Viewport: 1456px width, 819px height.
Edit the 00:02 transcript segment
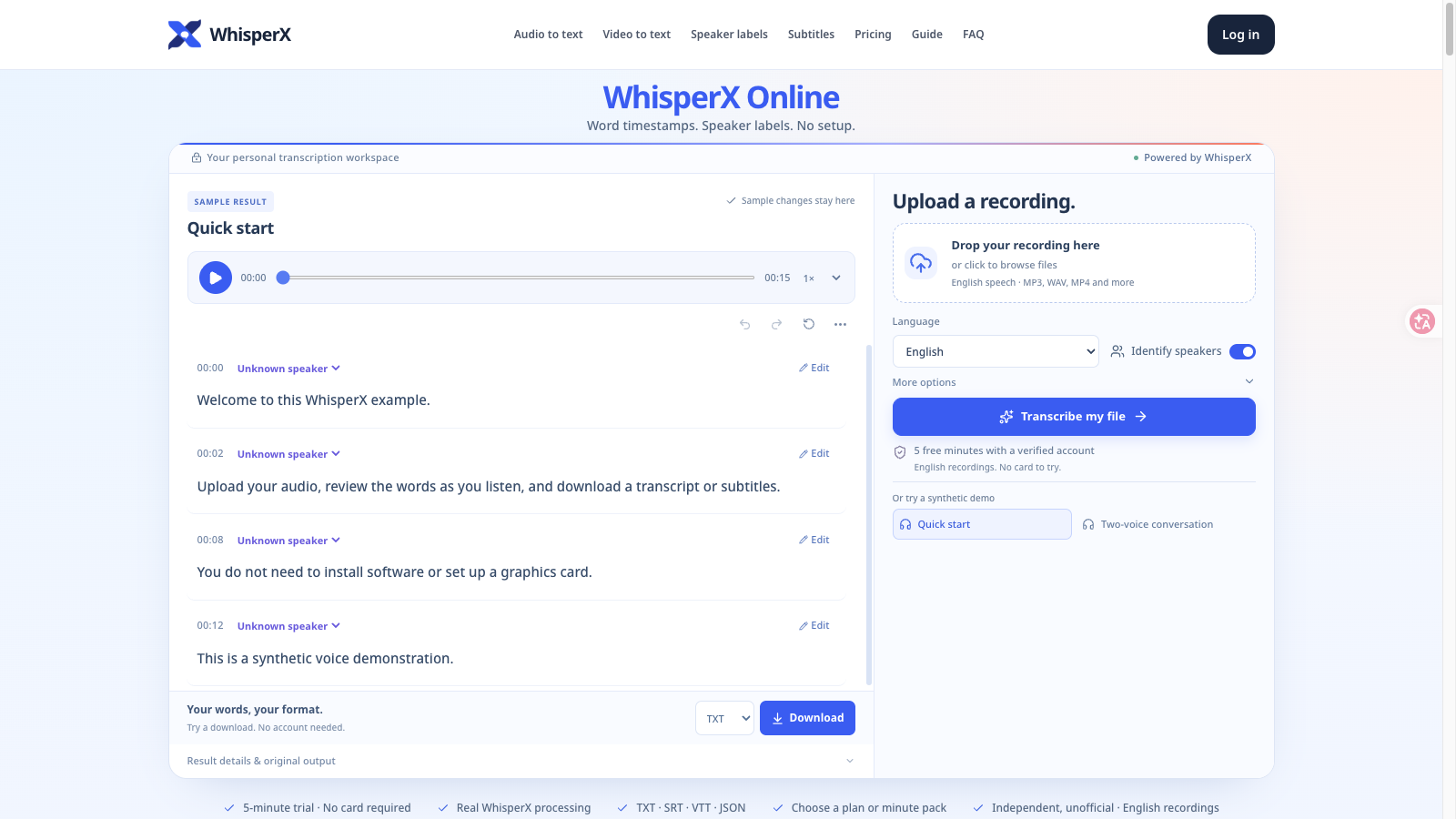(814, 453)
